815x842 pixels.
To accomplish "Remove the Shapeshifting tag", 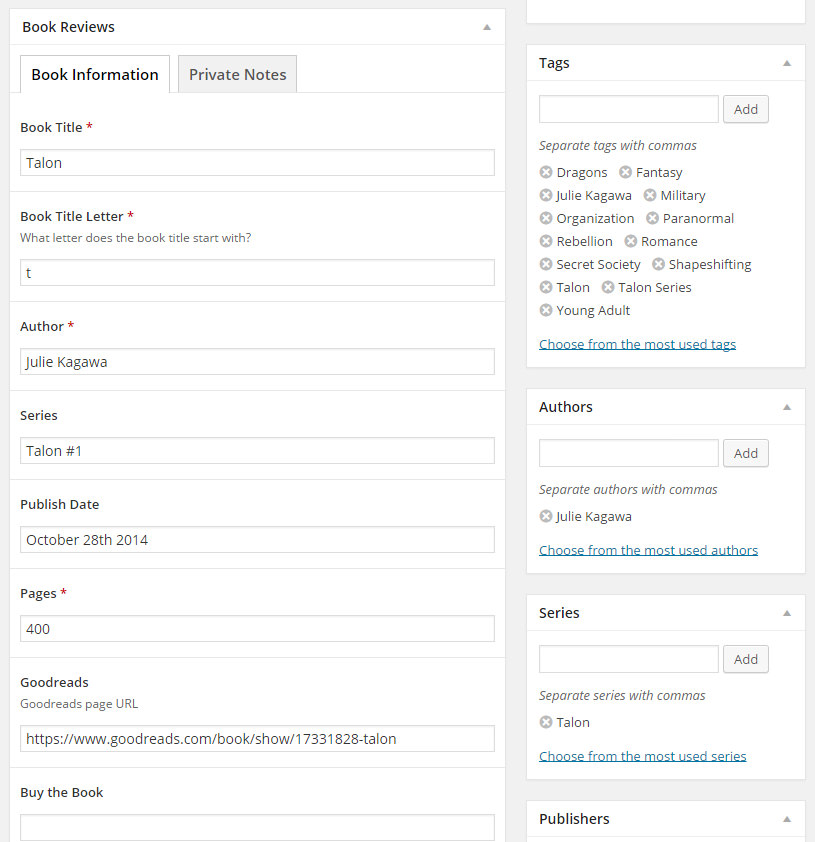I will tap(658, 264).
